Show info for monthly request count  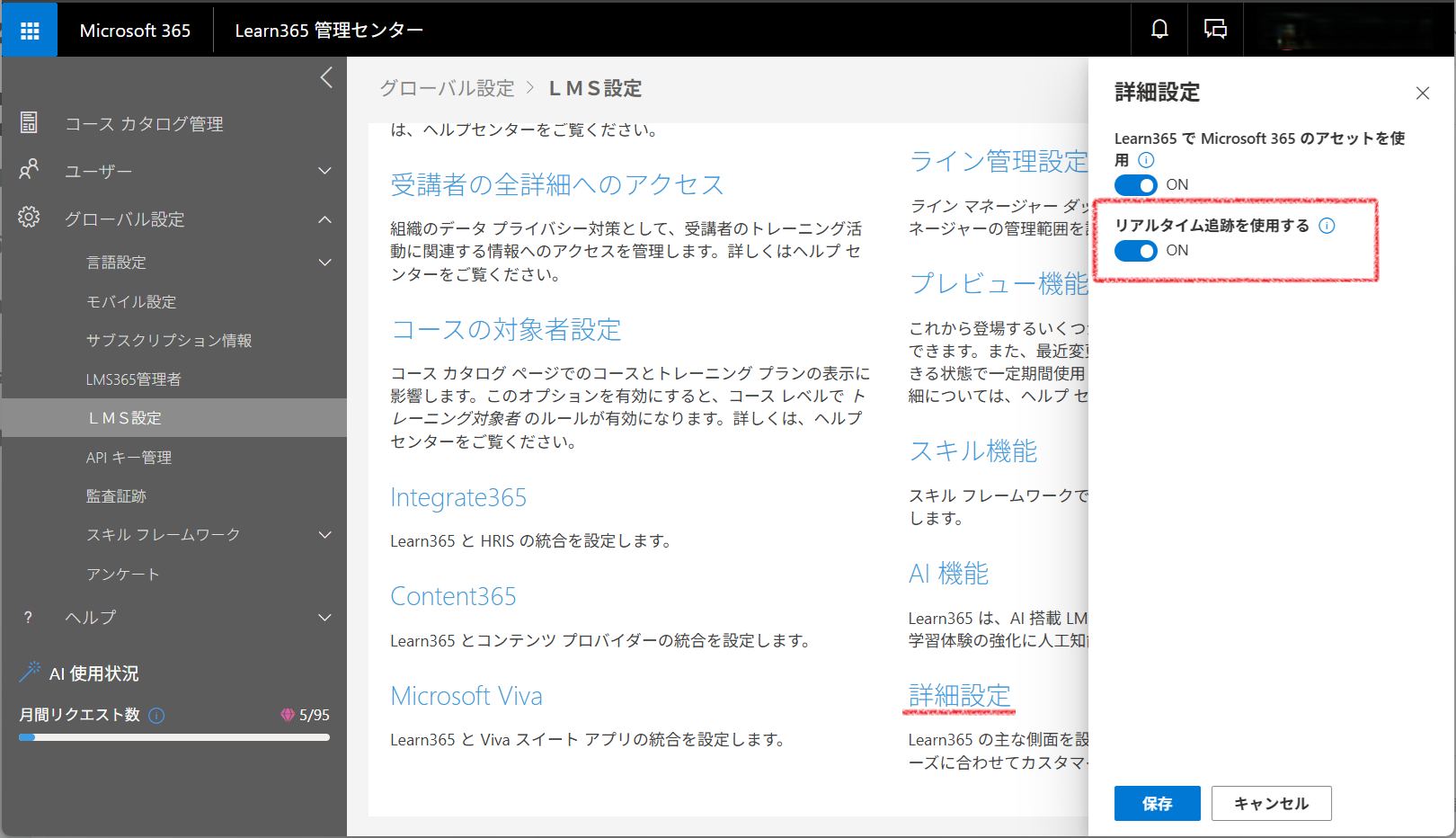(x=156, y=716)
